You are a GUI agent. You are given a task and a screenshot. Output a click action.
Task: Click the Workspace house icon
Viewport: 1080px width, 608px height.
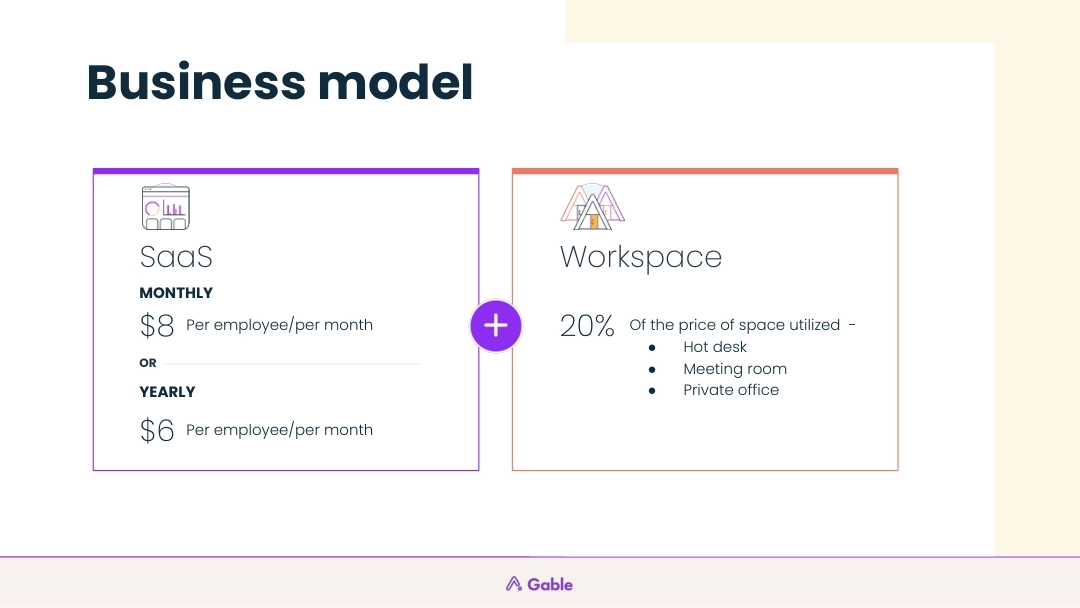[592, 207]
